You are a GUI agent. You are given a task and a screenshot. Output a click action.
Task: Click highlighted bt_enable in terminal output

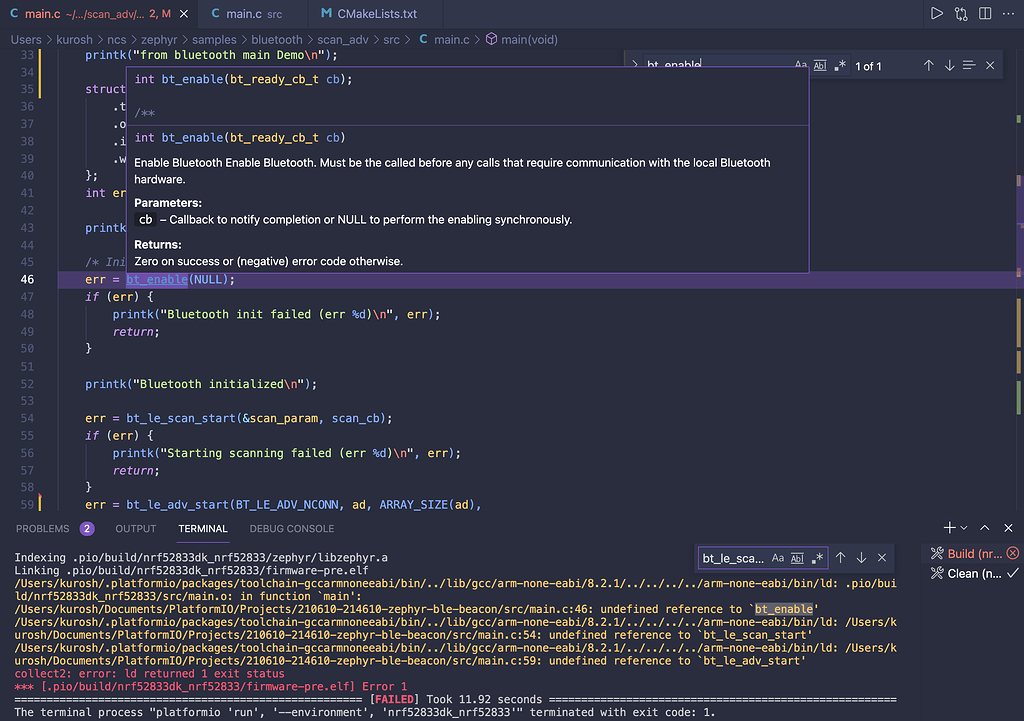click(784, 609)
